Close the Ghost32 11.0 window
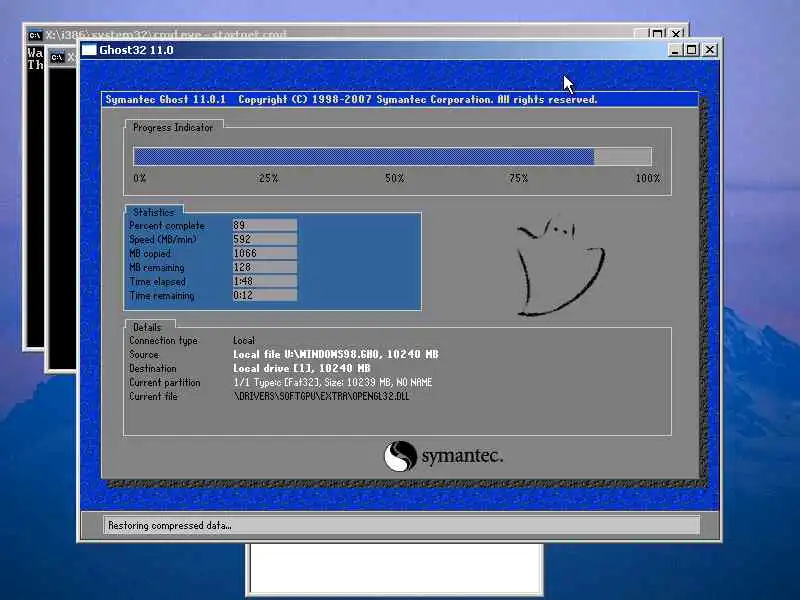The image size is (800, 600). pyautogui.click(x=710, y=50)
